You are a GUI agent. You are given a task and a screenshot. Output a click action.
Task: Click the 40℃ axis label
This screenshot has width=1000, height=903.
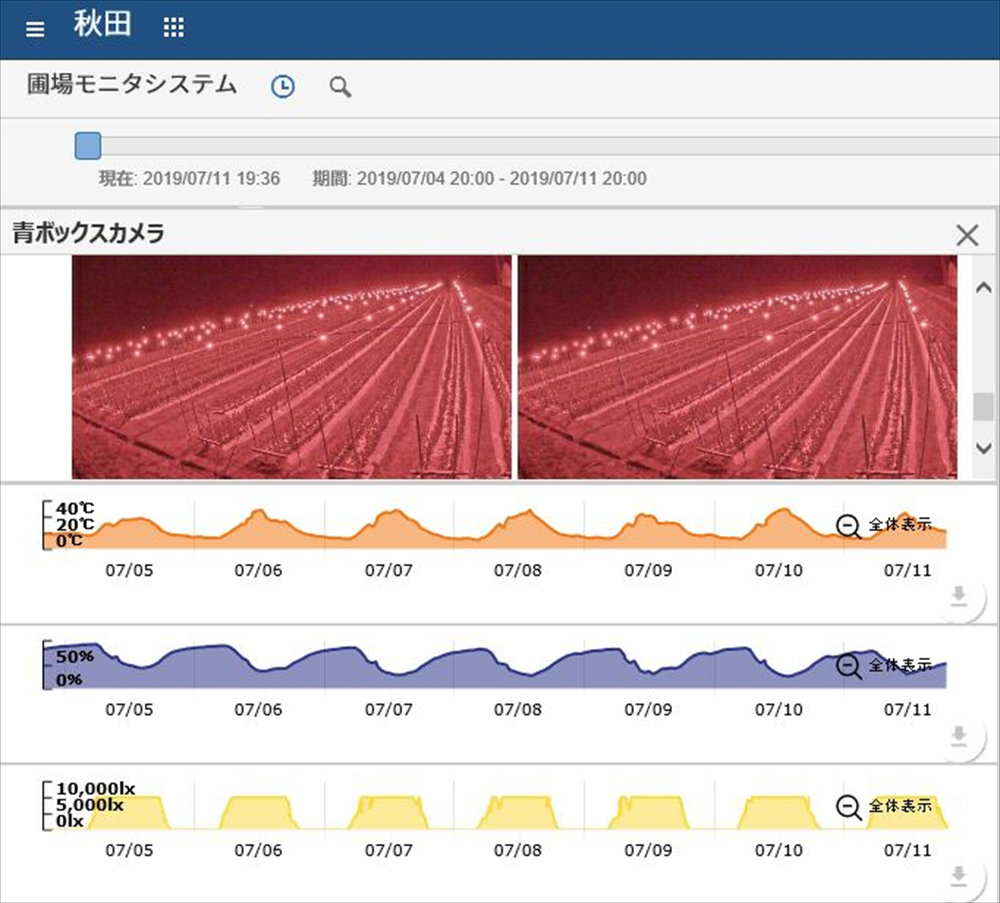pos(75,509)
